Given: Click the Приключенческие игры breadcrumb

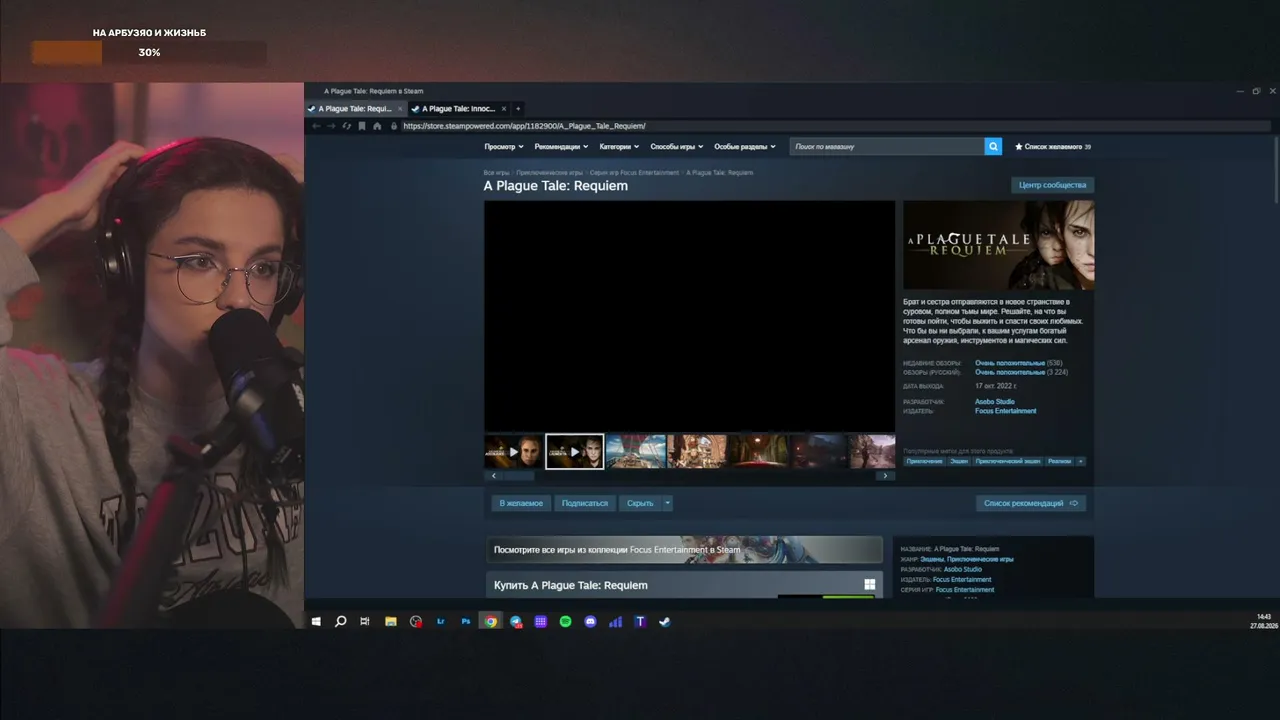Looking at the screenshot, I should [x=549, y=173].
